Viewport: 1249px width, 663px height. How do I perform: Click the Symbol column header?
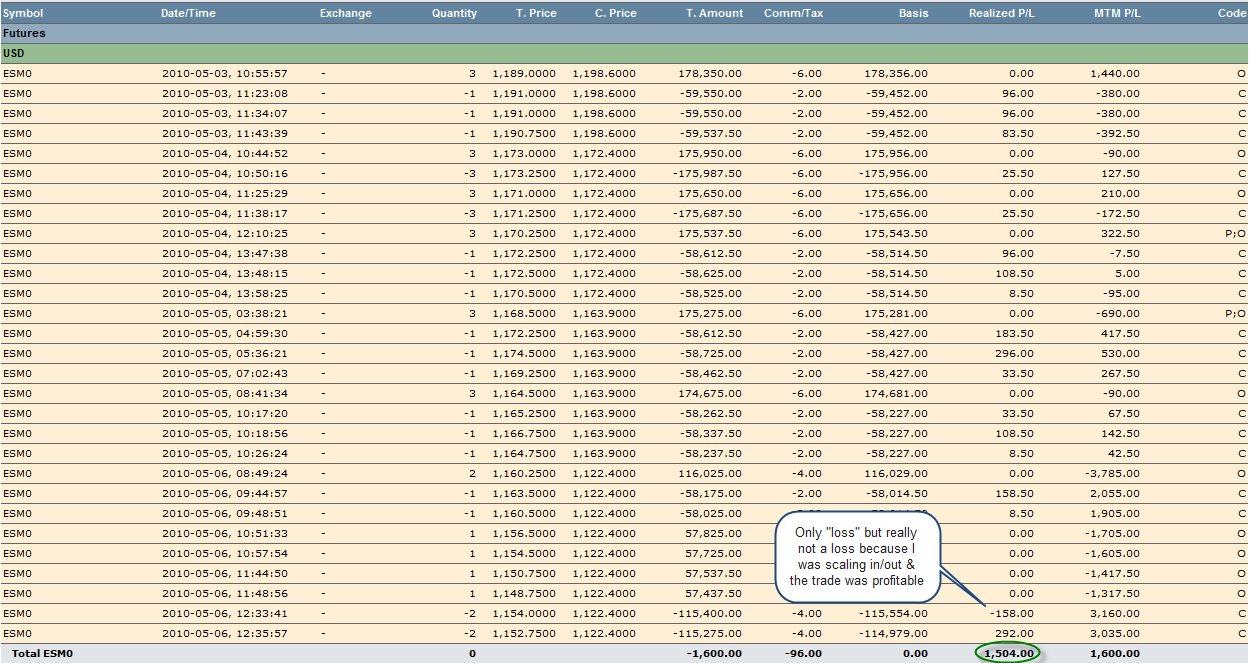(x=23, y=13)
